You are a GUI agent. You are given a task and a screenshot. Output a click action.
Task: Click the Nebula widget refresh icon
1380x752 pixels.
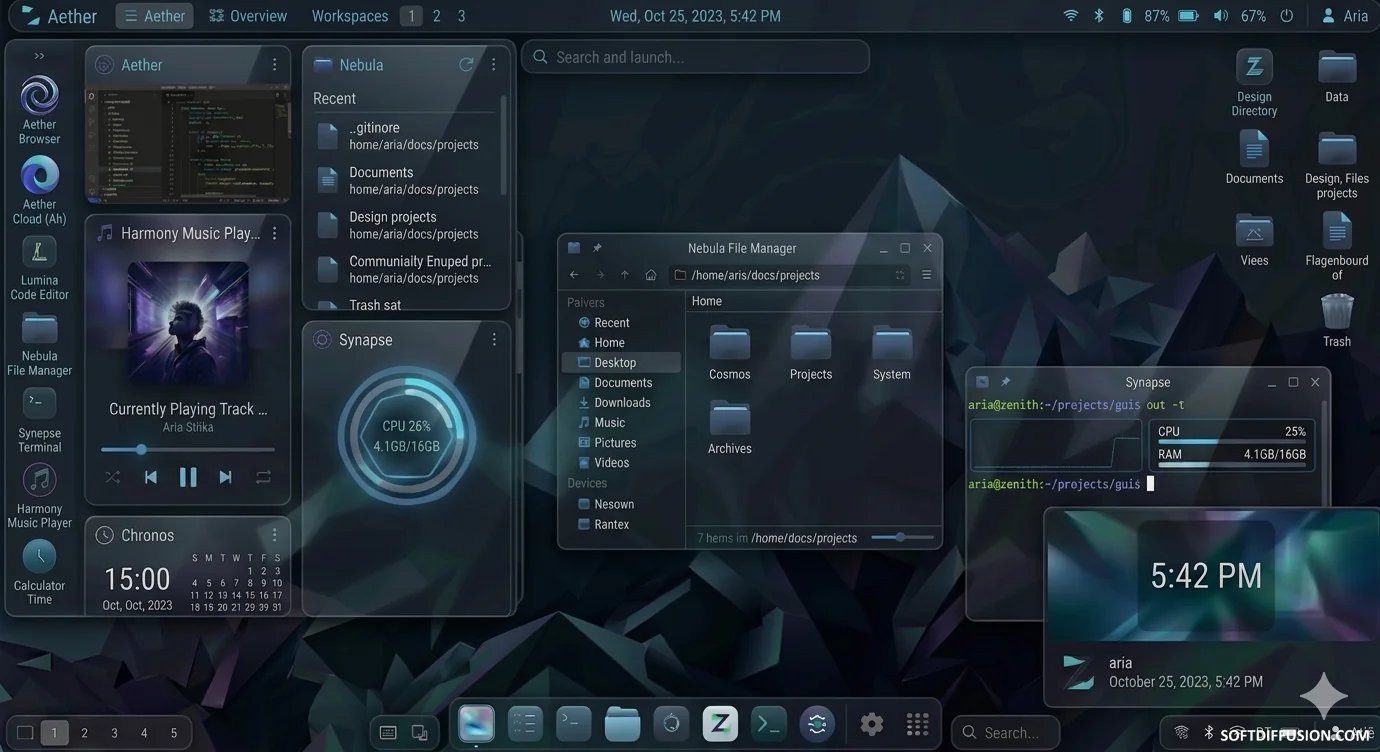tap(466, 65)
